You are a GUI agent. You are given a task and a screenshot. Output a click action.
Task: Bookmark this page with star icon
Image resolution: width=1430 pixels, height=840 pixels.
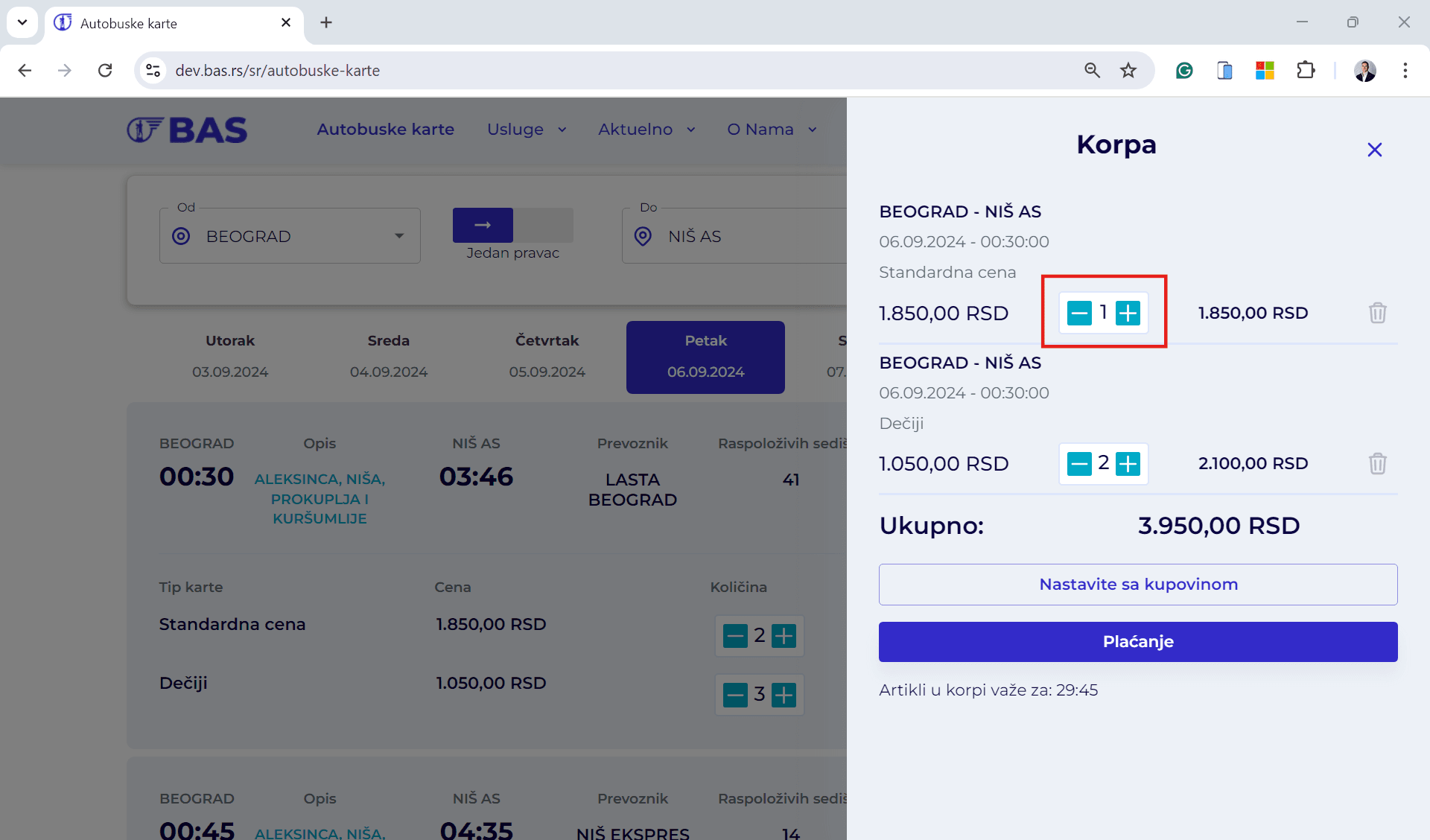tap(1128, 70)
